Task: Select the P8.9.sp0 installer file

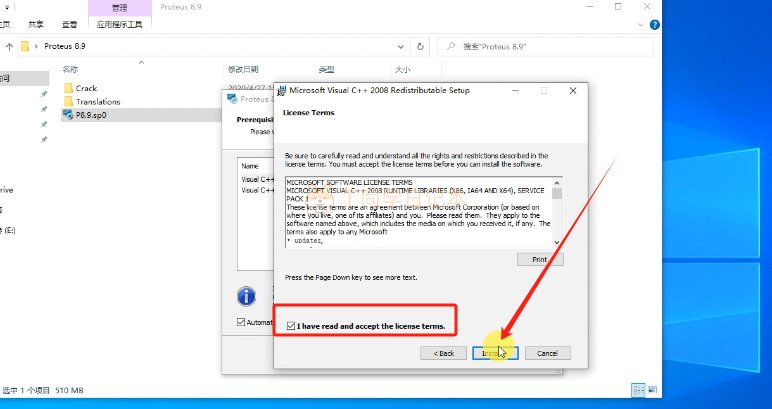Action: 89,115
